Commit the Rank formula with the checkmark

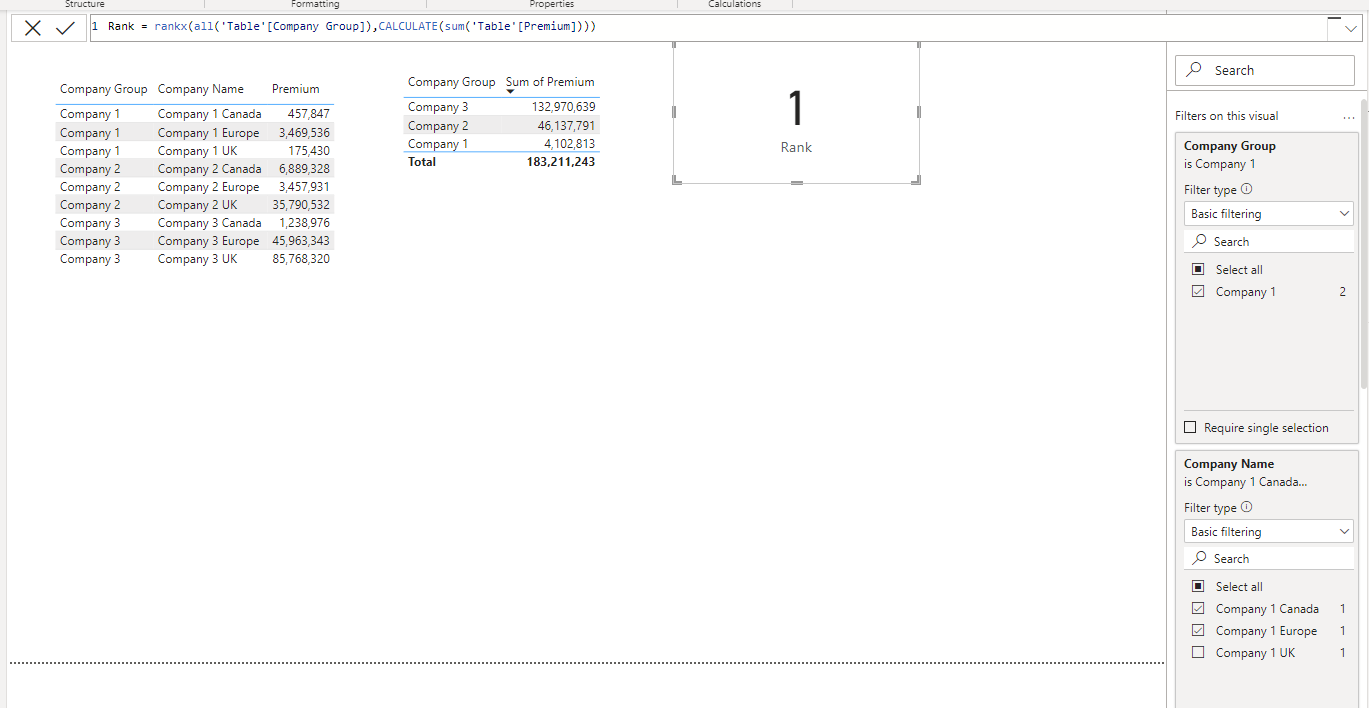(x=65, y=28)
